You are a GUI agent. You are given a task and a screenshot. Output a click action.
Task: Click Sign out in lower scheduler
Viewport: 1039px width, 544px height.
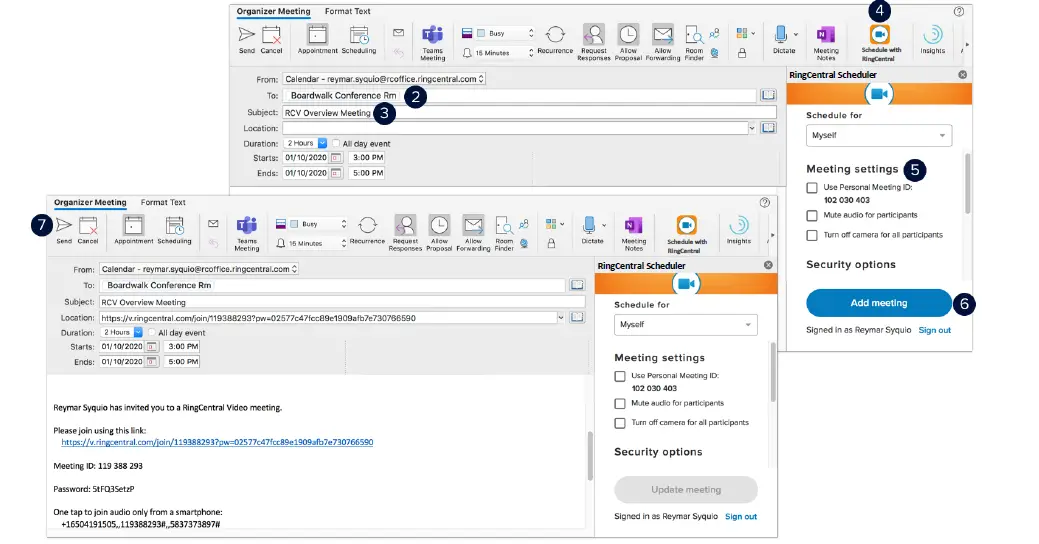tap(741, 516)
